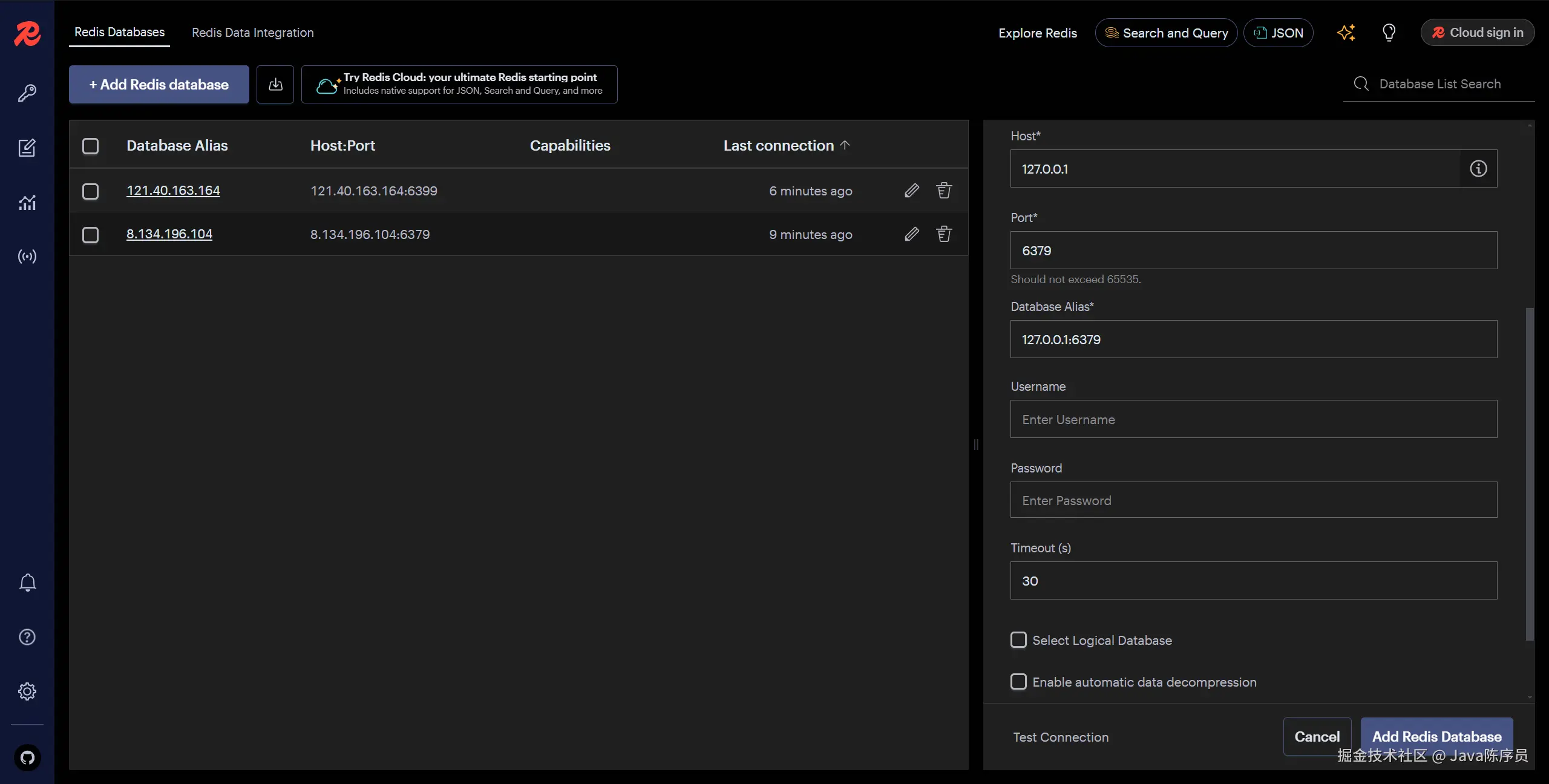
Task: Sort by Last connection column arrow
Action: point(845,145)
